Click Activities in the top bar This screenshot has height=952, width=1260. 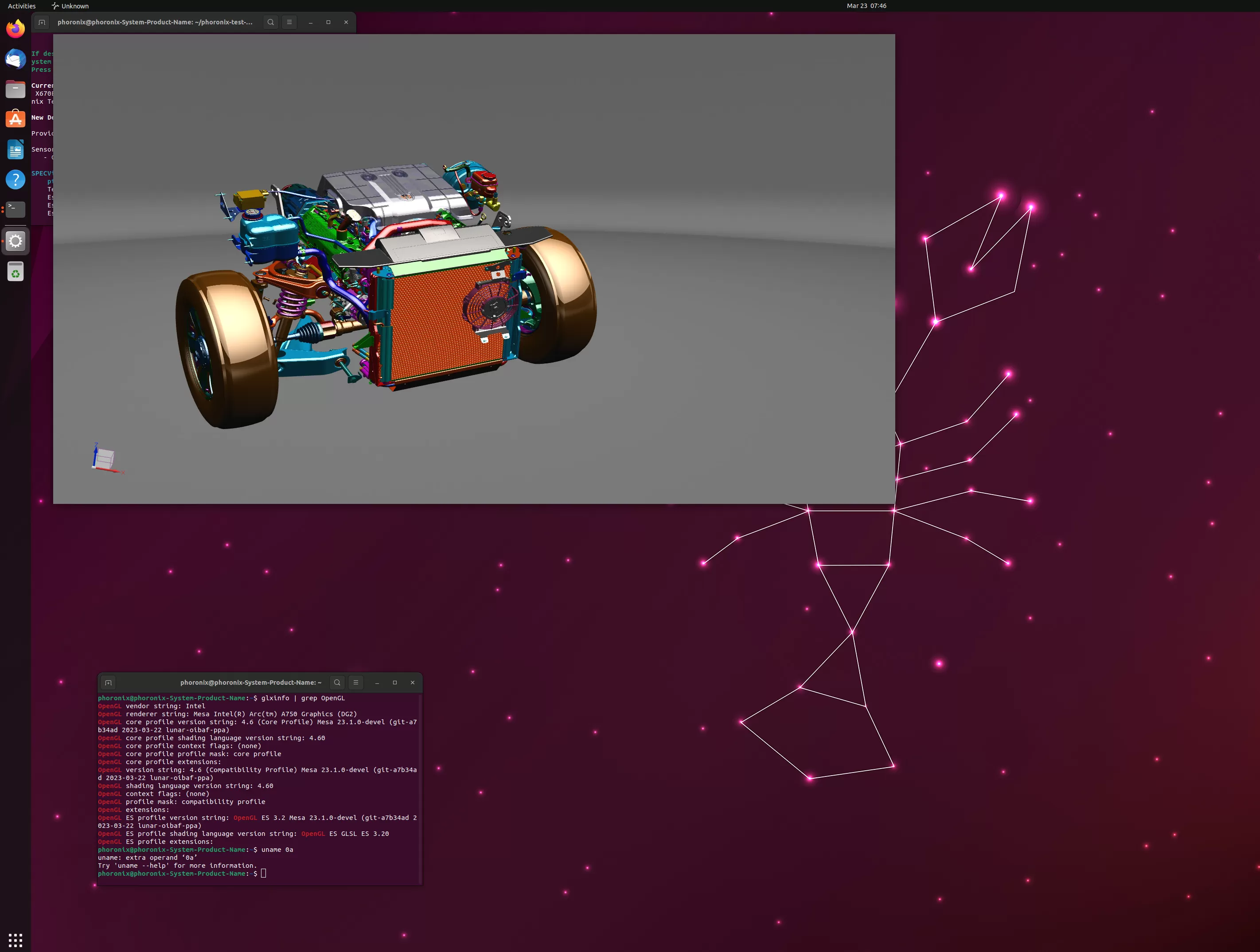(x=22, y=6)
